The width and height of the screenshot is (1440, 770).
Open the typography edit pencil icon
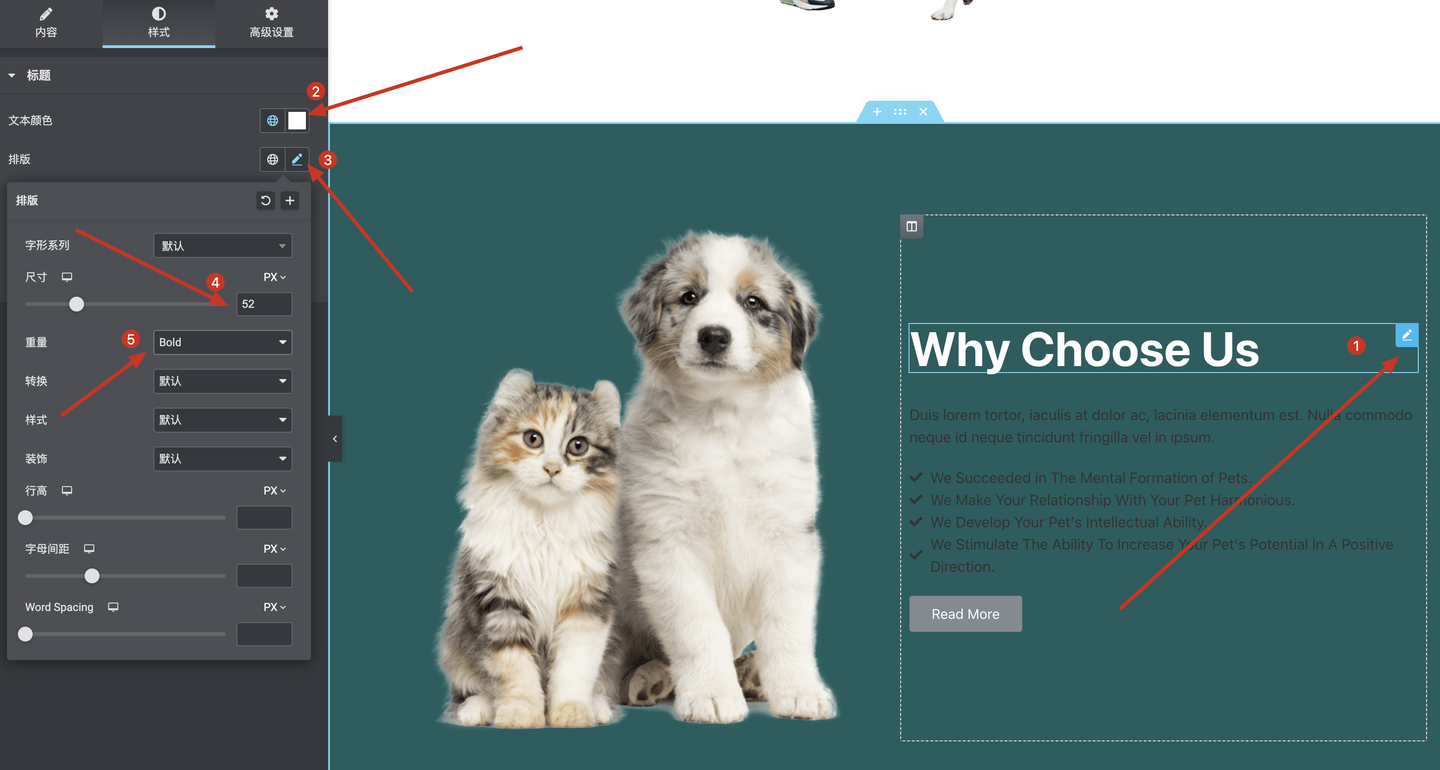297,159
